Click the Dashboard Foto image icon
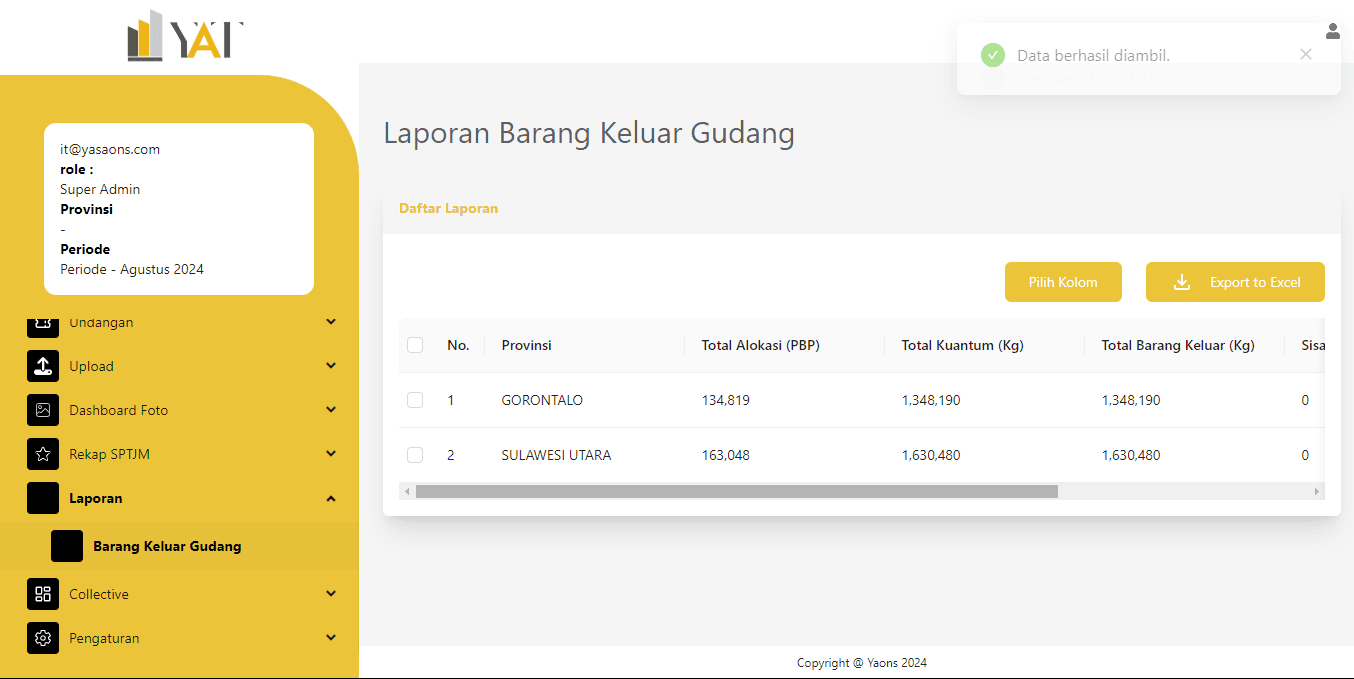 [43, 410]
